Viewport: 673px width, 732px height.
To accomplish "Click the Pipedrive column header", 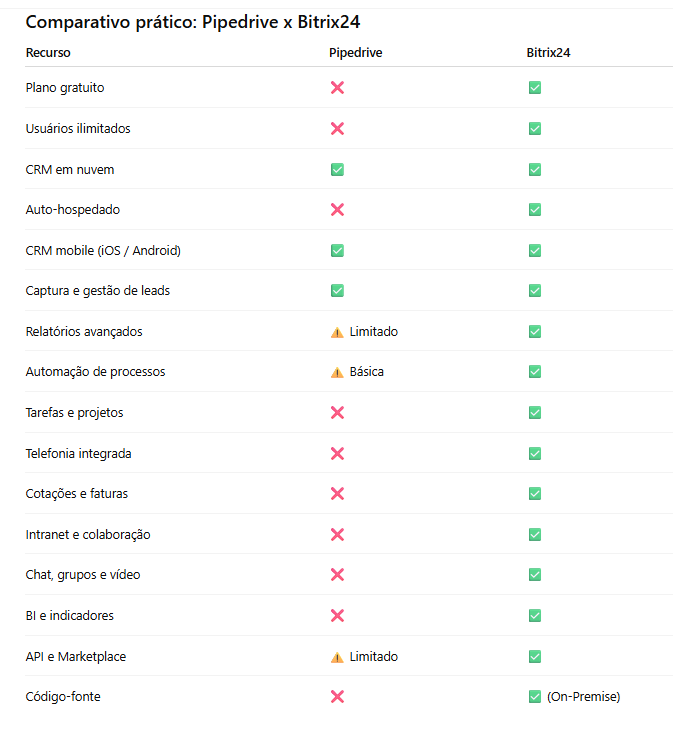I will coord(355,53).
